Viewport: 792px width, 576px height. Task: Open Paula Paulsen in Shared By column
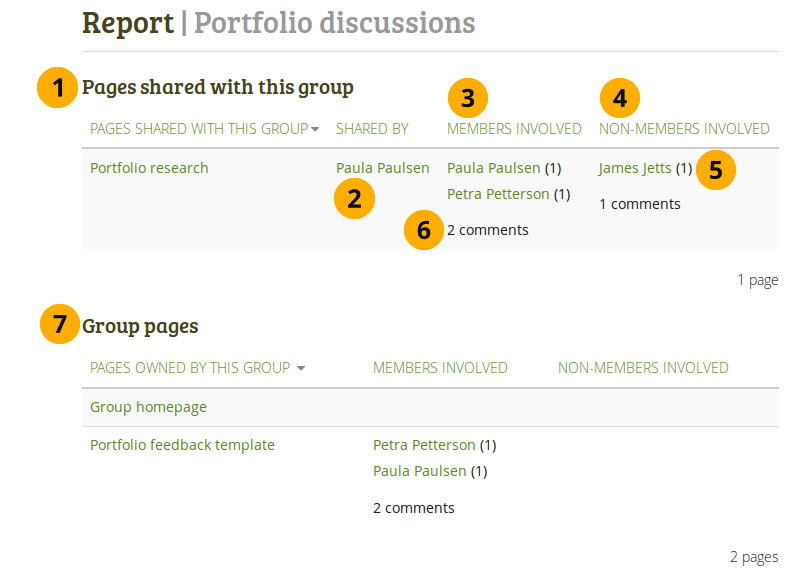382,168
